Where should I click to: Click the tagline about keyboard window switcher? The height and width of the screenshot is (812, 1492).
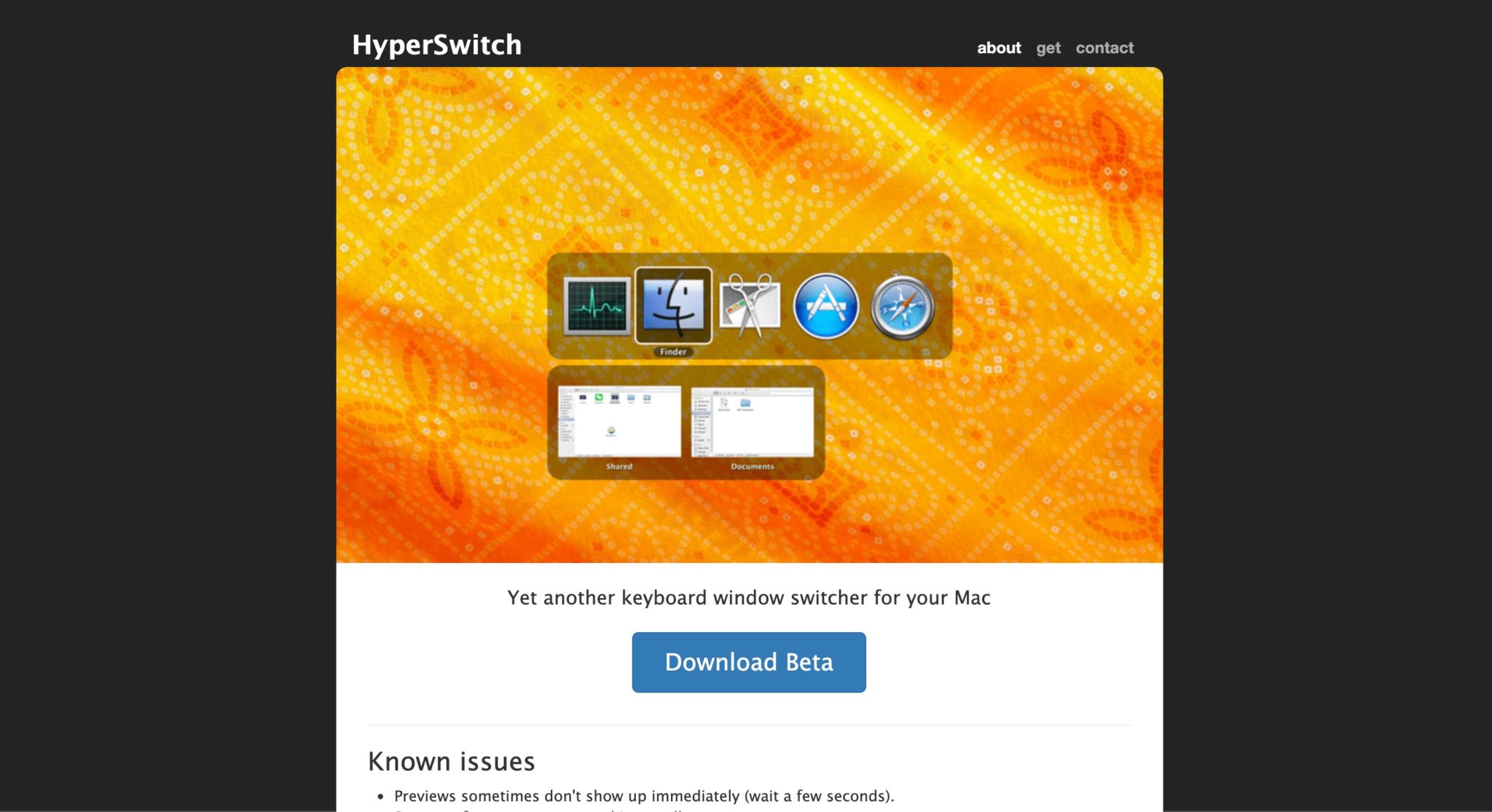[x=749, y=598]
